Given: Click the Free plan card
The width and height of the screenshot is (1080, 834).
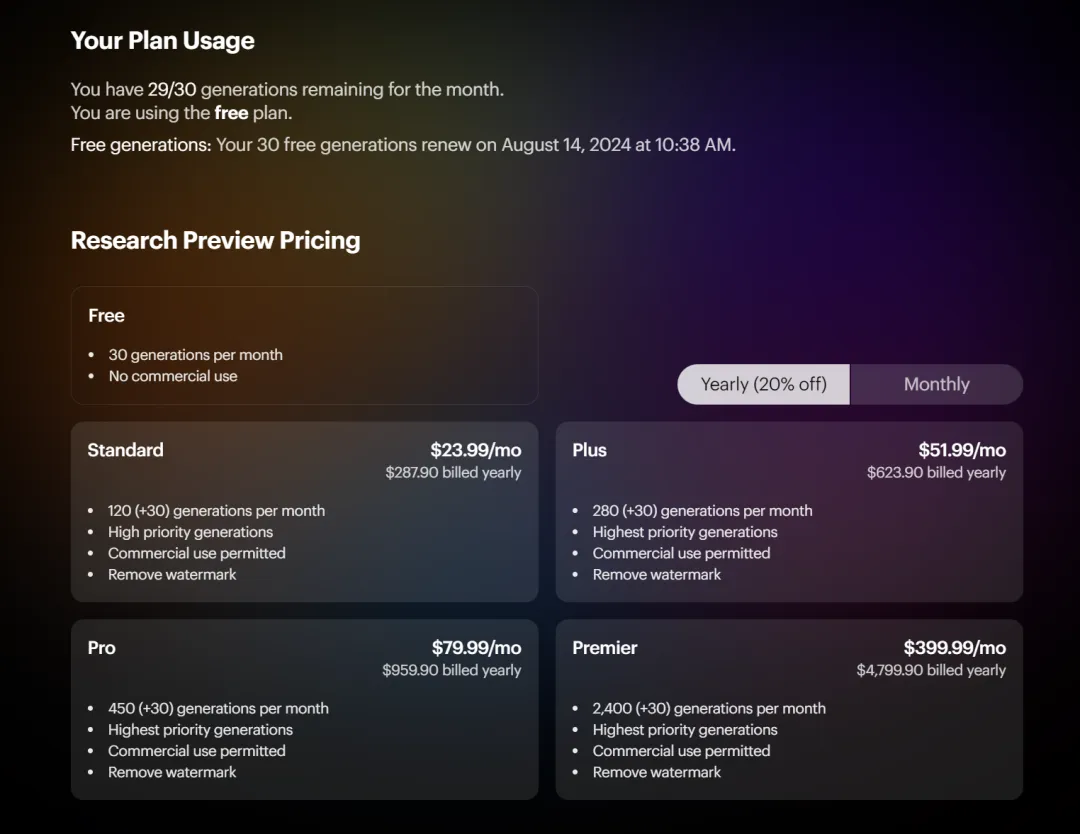Looking at the screenshot, I should tap(304, 345).
